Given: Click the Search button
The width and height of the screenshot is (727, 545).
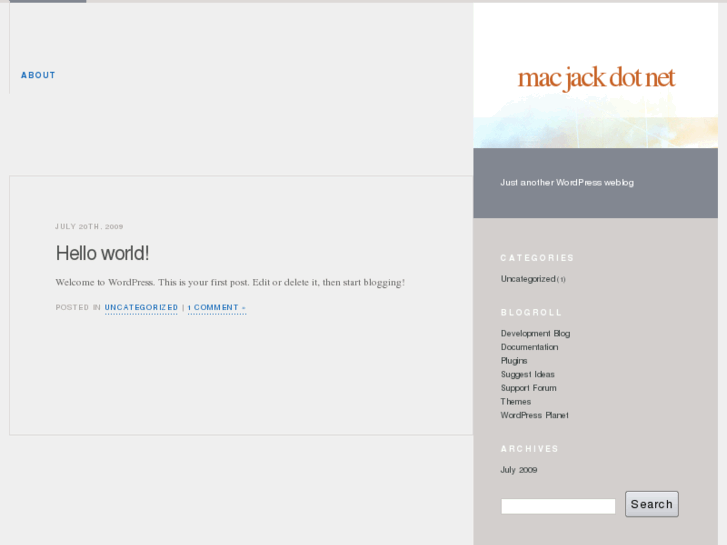Looking at the screenshot, I should (652, 504).
